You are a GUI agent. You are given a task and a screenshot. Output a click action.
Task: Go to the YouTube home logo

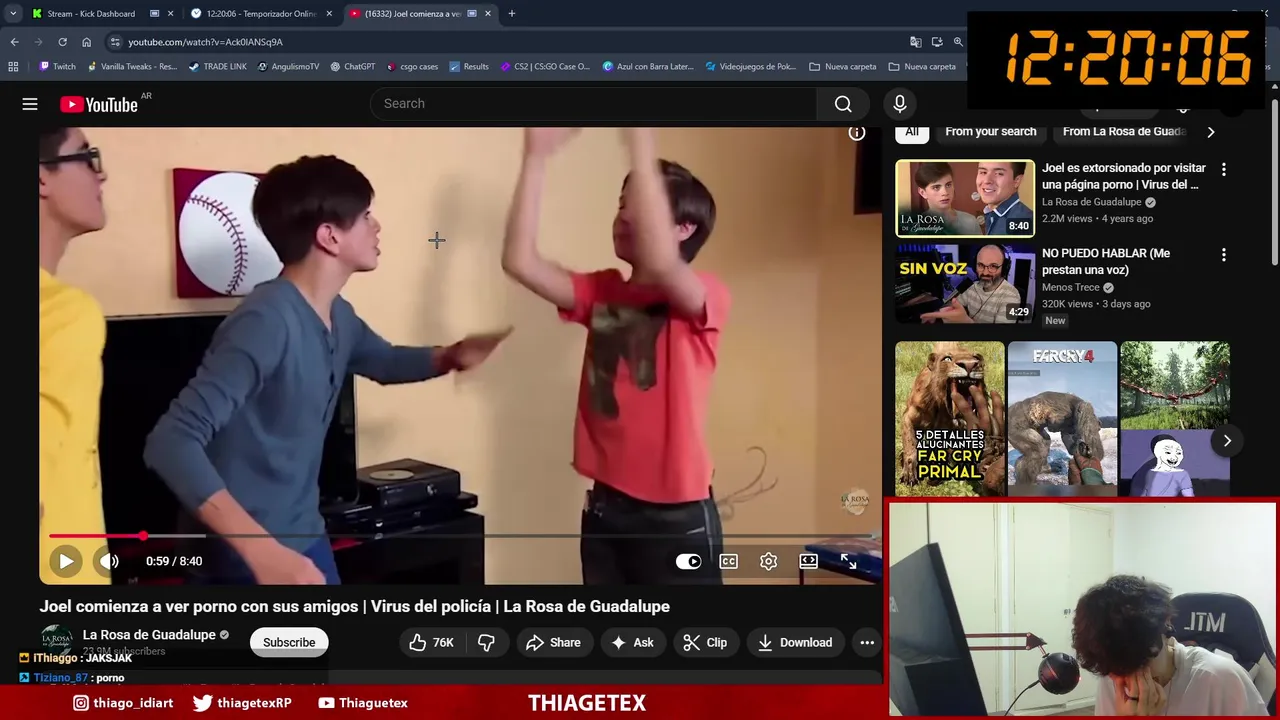99,104
